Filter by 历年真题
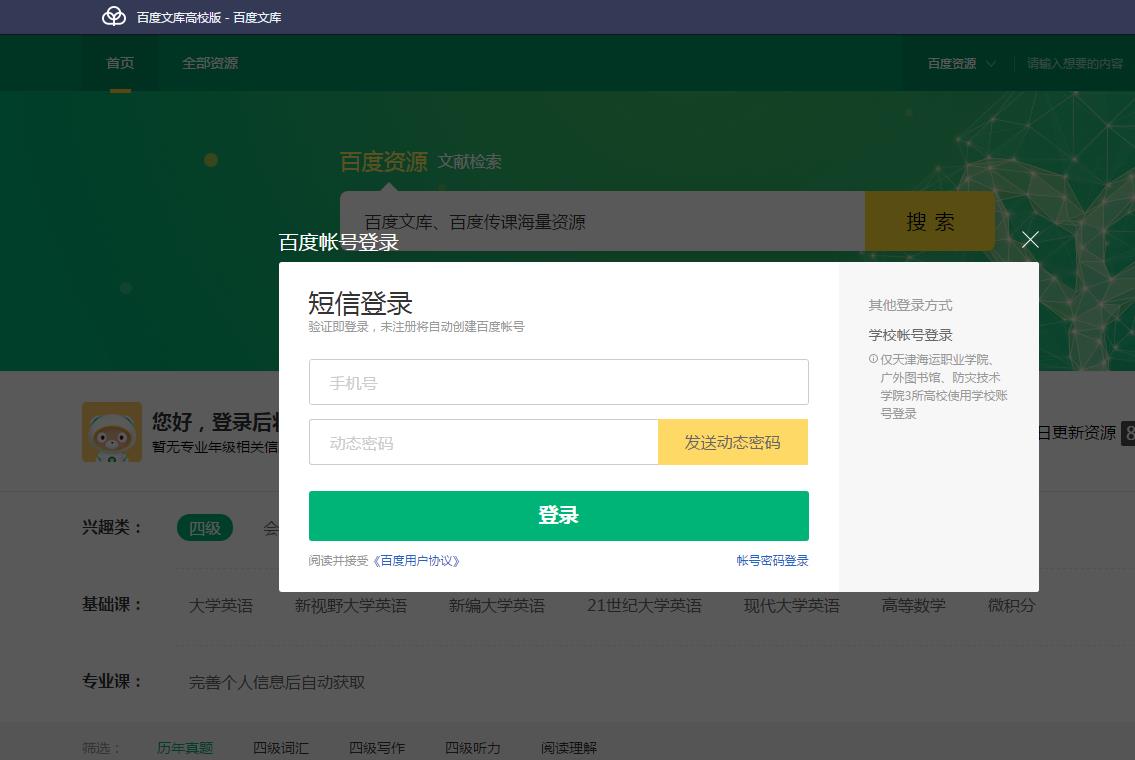This screenshot has width=1135, height=760. [185, 748]
